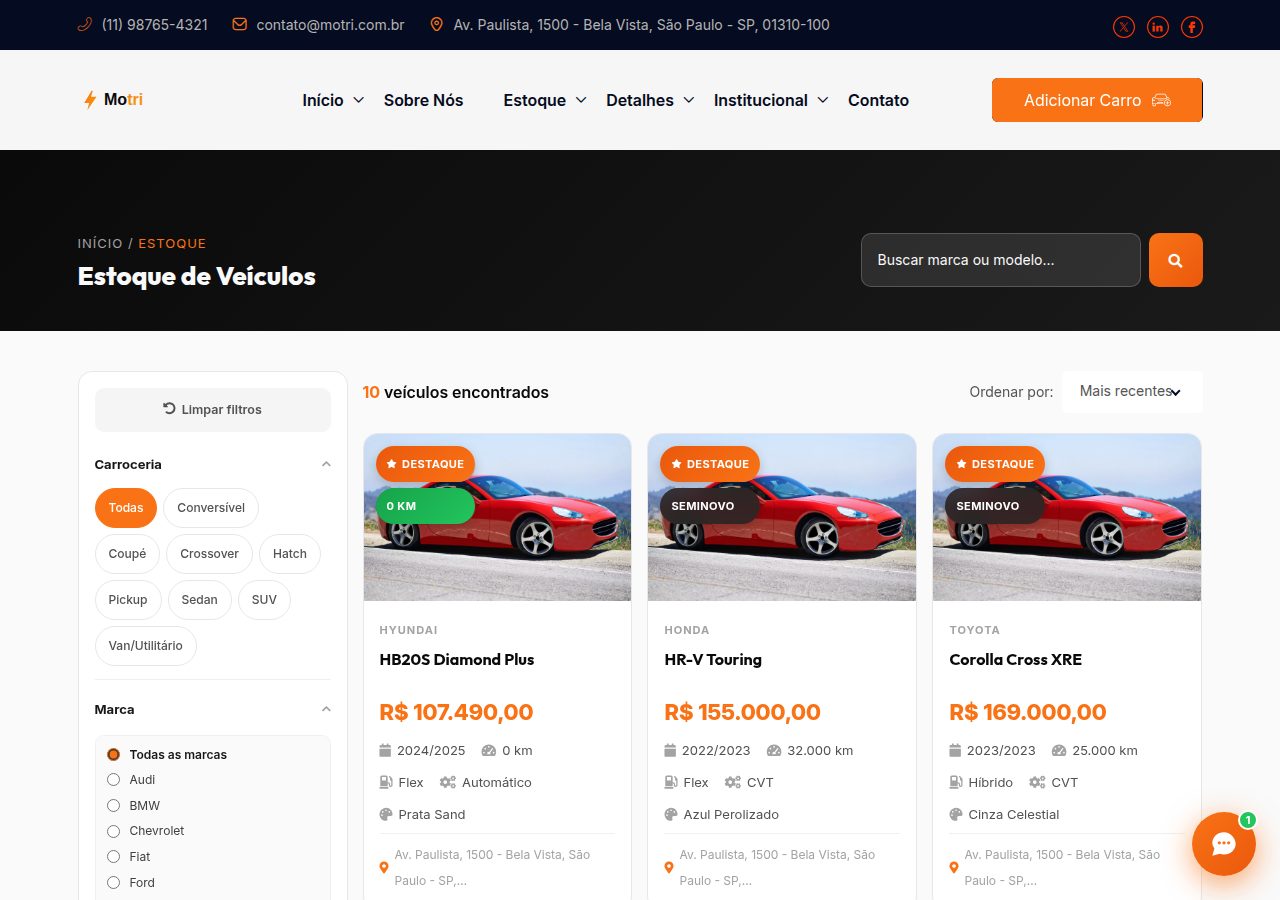Click the INÍCIO breadcrumb link
Image resolution: width=1280 pixels, height=900 pixels.
100,244
